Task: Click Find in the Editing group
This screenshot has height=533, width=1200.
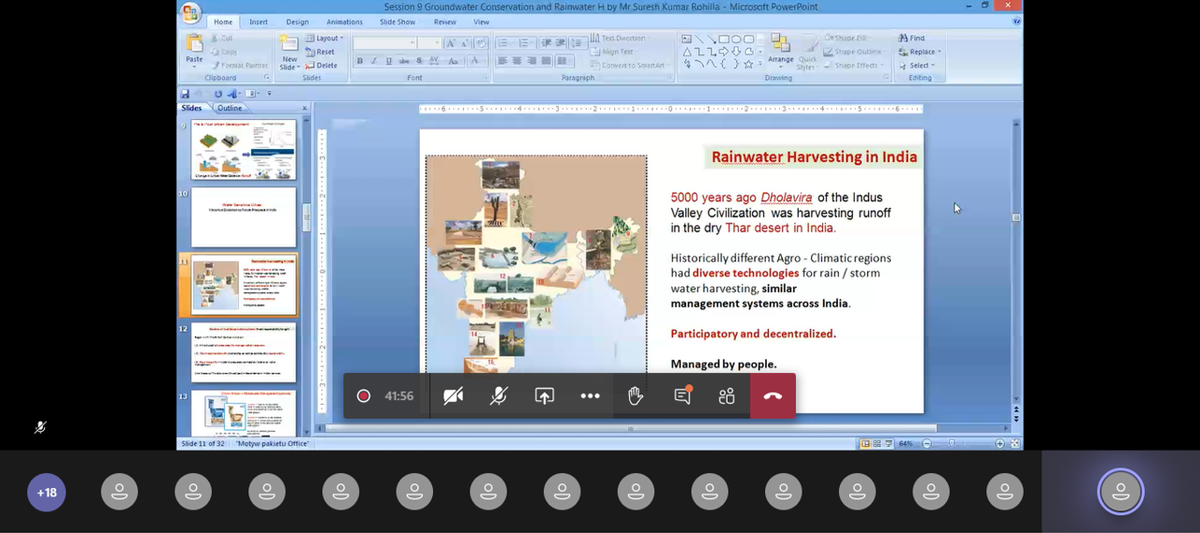Action: [x=912, y=38]
